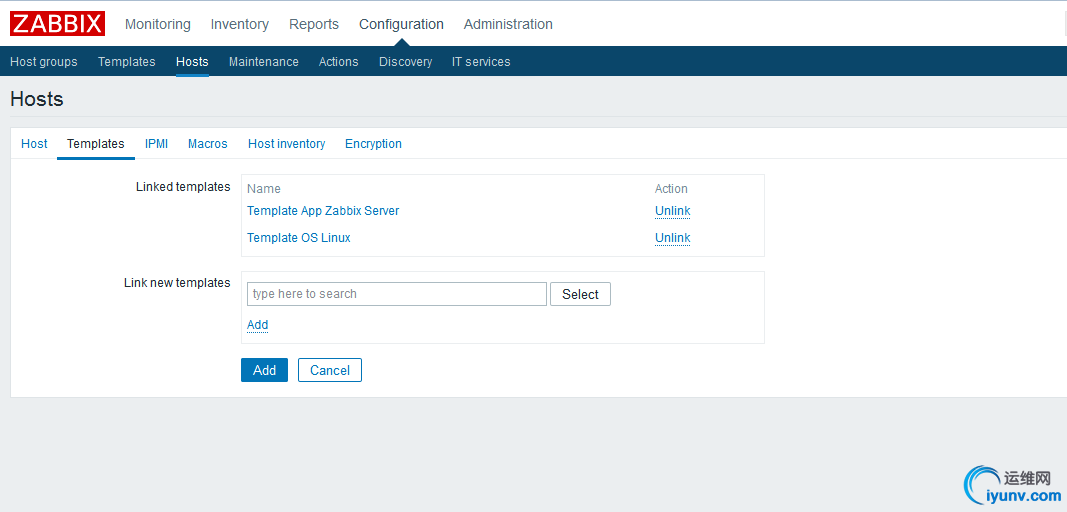Switch to the Macros tab
The width and height of the screenshot is (1067, 512).
point(208,144)
